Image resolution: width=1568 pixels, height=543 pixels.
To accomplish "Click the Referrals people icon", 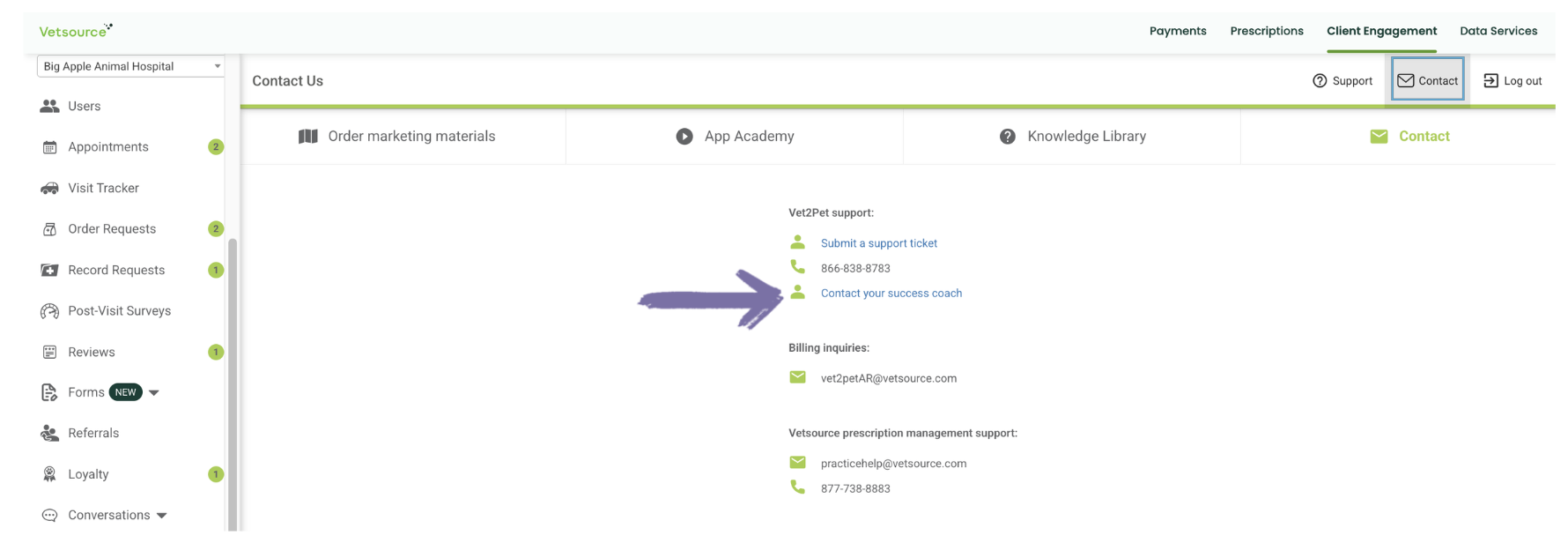I will 49,433.
